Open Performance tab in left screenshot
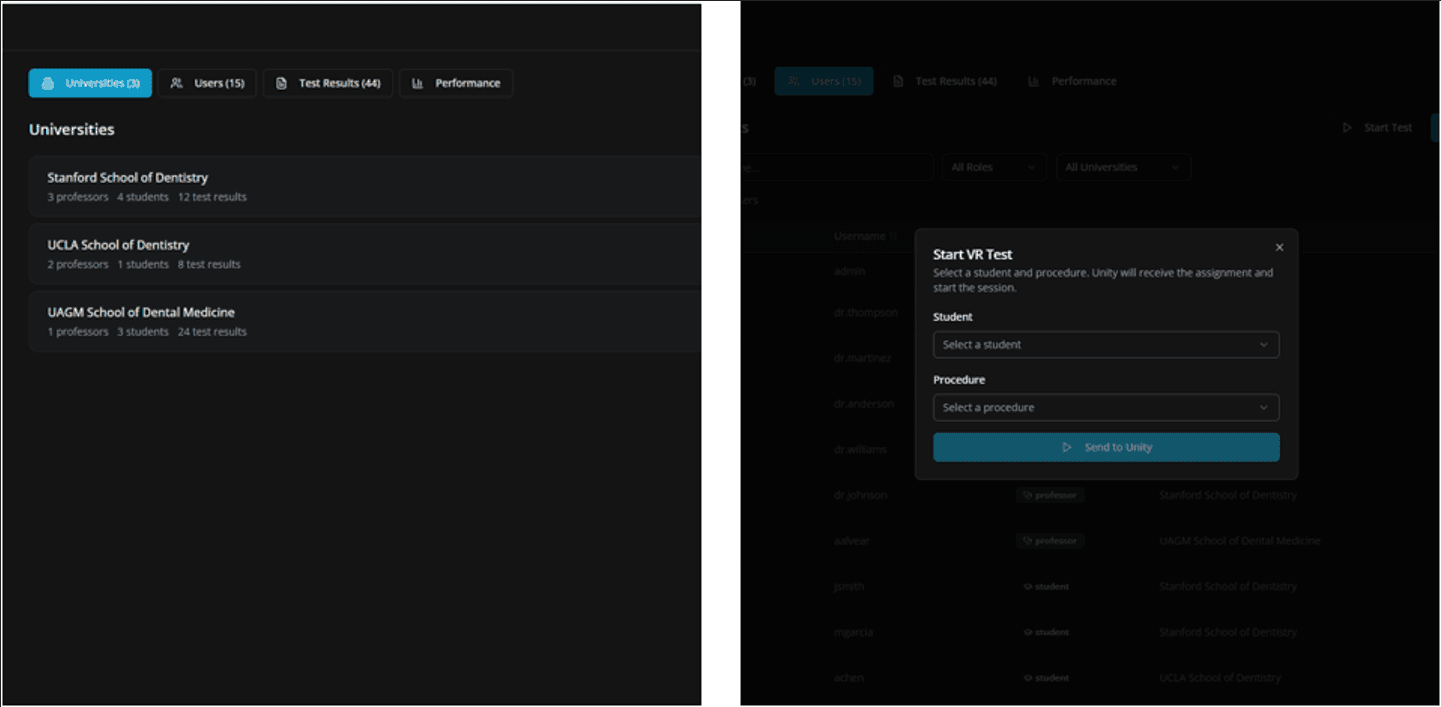Viewport: 1441px width, 707px height. (x=456, y=84)
